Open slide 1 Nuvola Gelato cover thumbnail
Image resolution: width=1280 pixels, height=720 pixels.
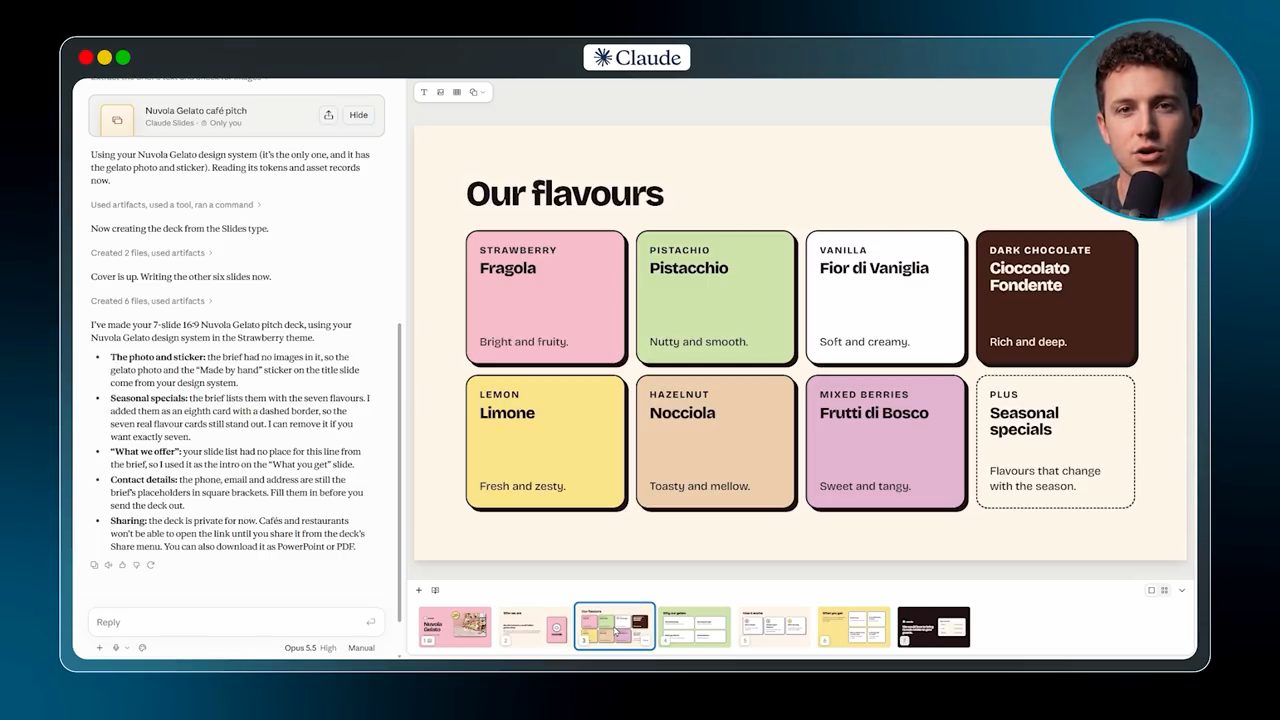(x=455, y=627)
